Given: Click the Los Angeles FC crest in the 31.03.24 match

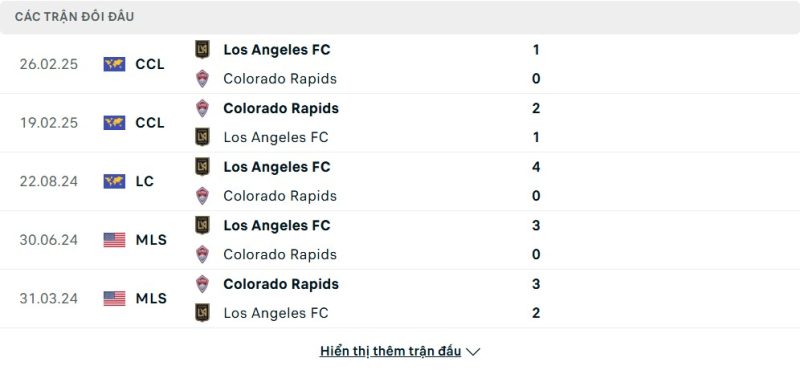Looking at the screenshot, I should pyautogui.click(x=203, y=313).
